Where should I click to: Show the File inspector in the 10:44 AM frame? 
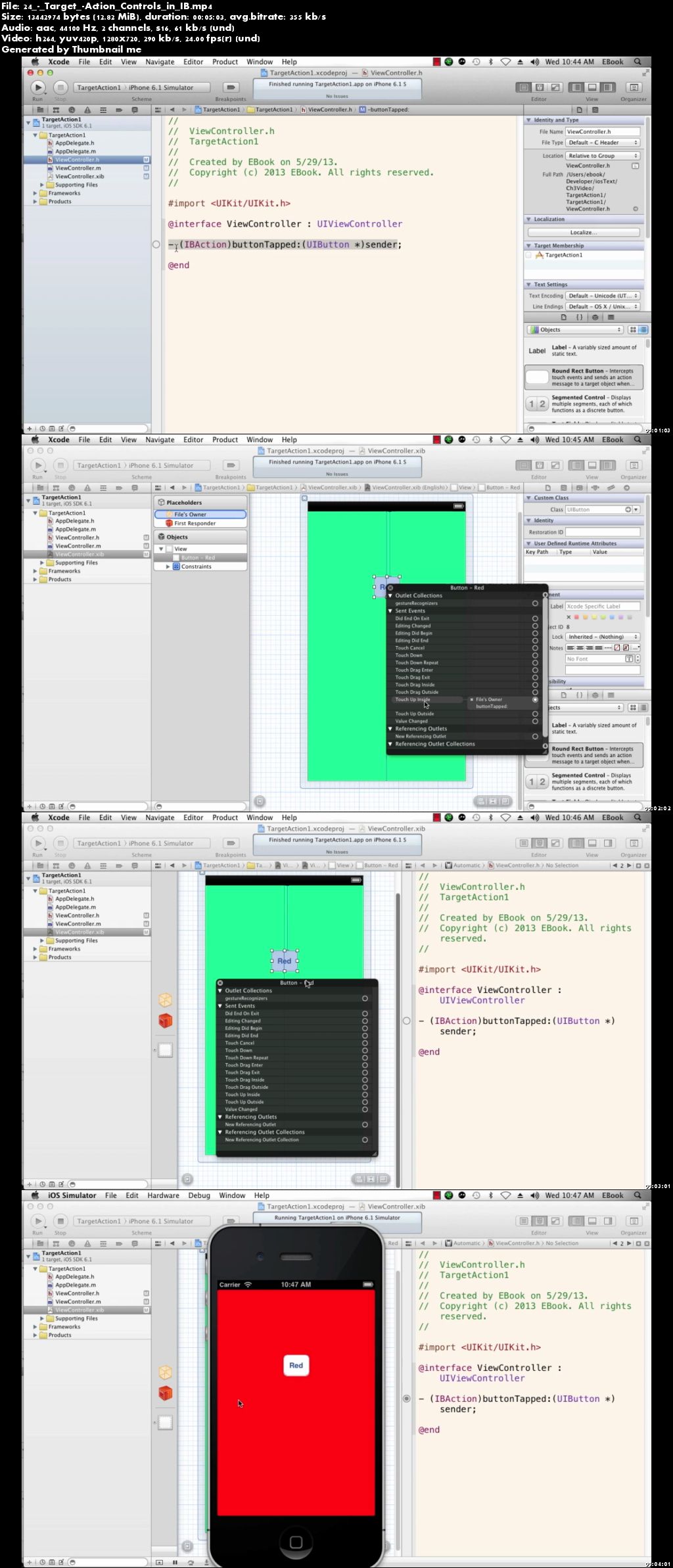coord(578,110)
